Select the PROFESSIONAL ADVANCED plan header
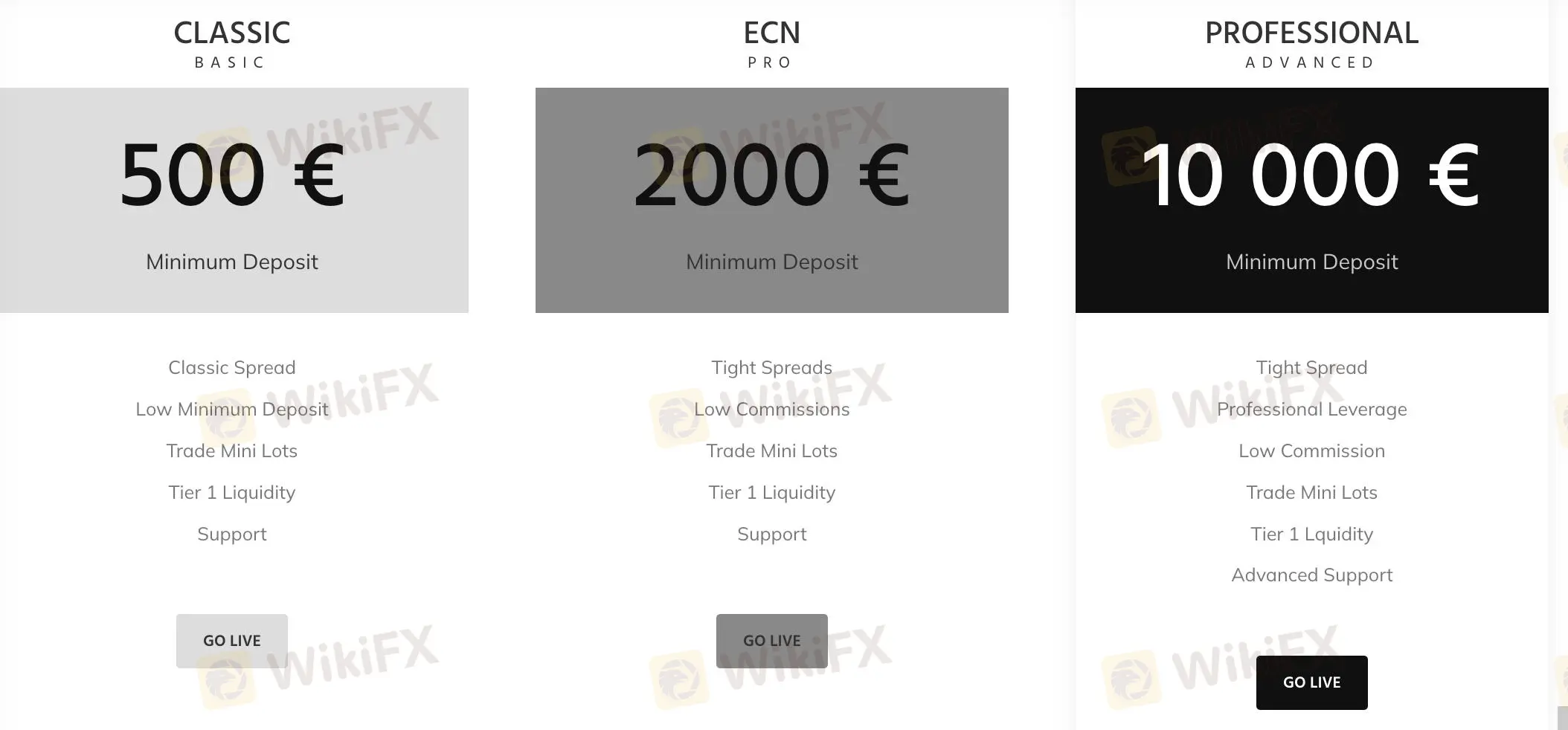Image resolution: width=1568 pixels, height=730 pixels. 1311,33
